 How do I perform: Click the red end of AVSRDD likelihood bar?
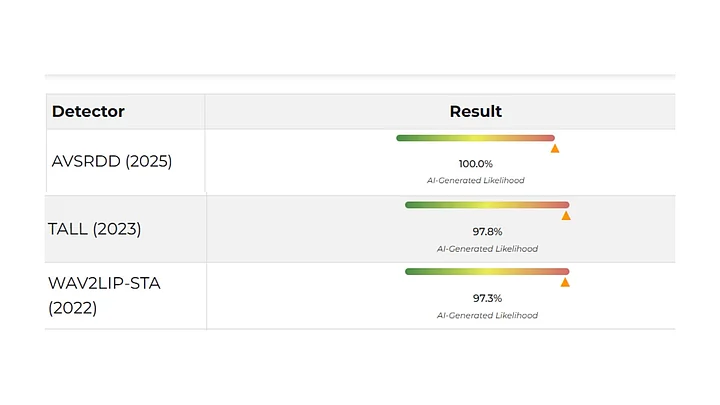pyautogui.click(x=549, y=138)
